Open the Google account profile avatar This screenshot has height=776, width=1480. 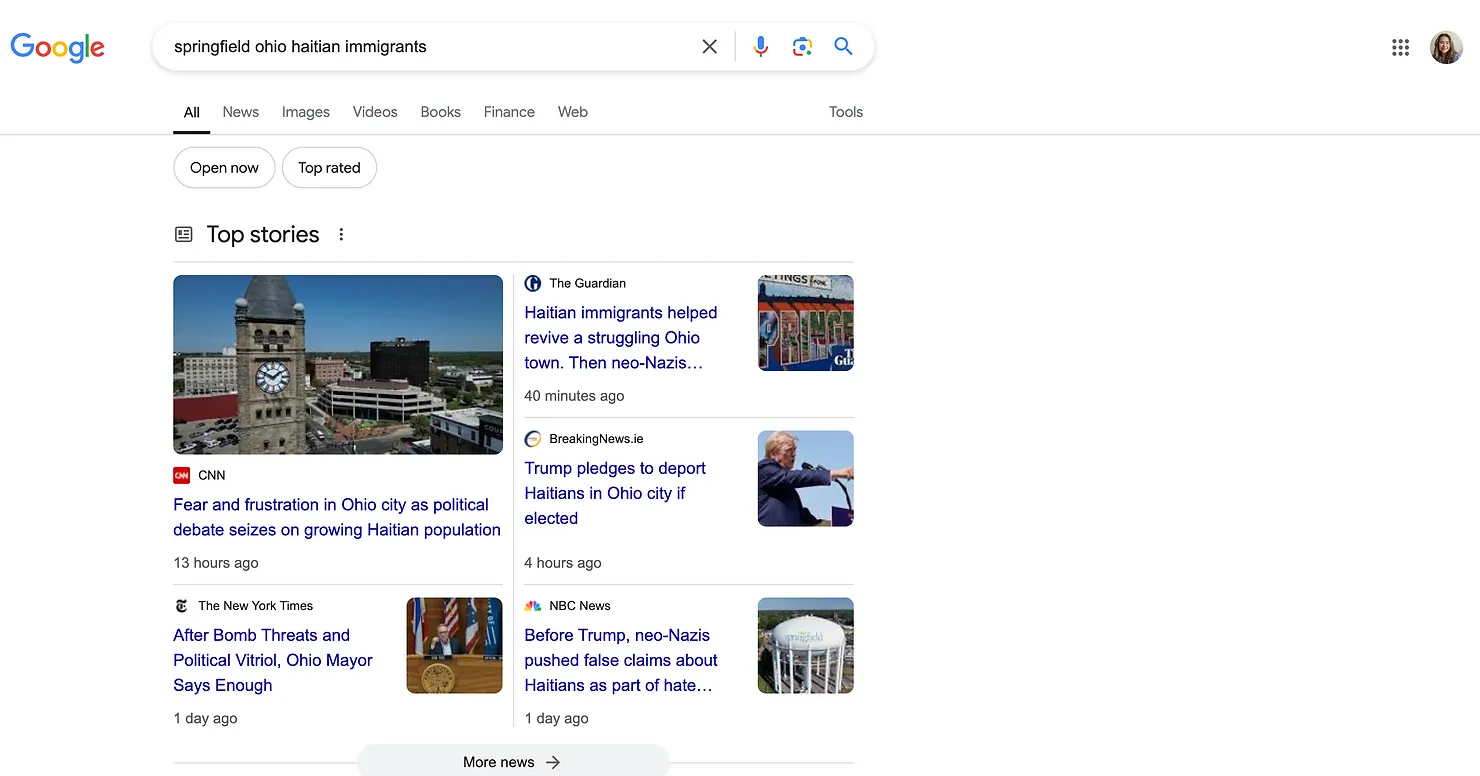tap(1446, 47)
